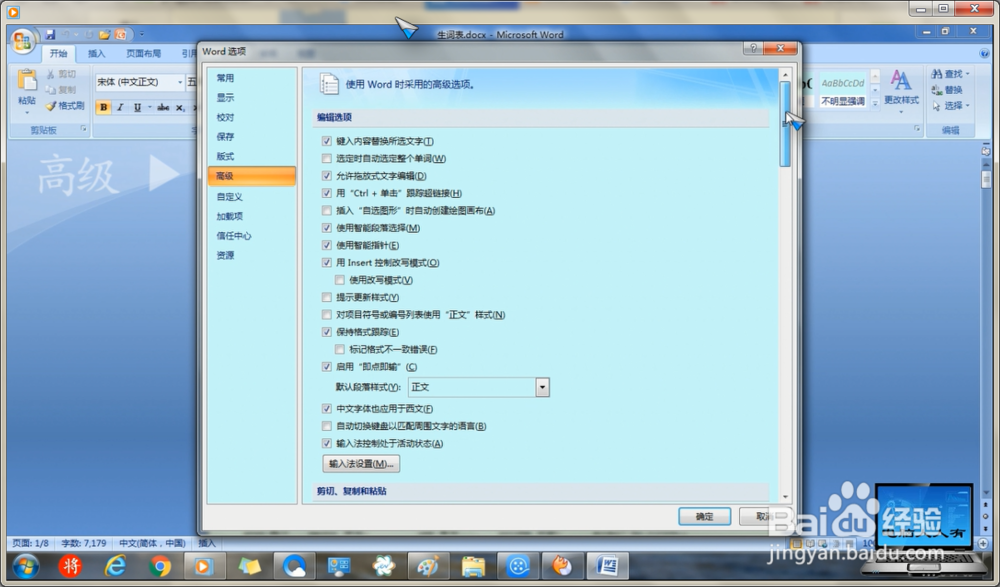Click the Word Options scrollbar thumb
The height and width of the screenshot is (587, 1000).
pos(785,124)
